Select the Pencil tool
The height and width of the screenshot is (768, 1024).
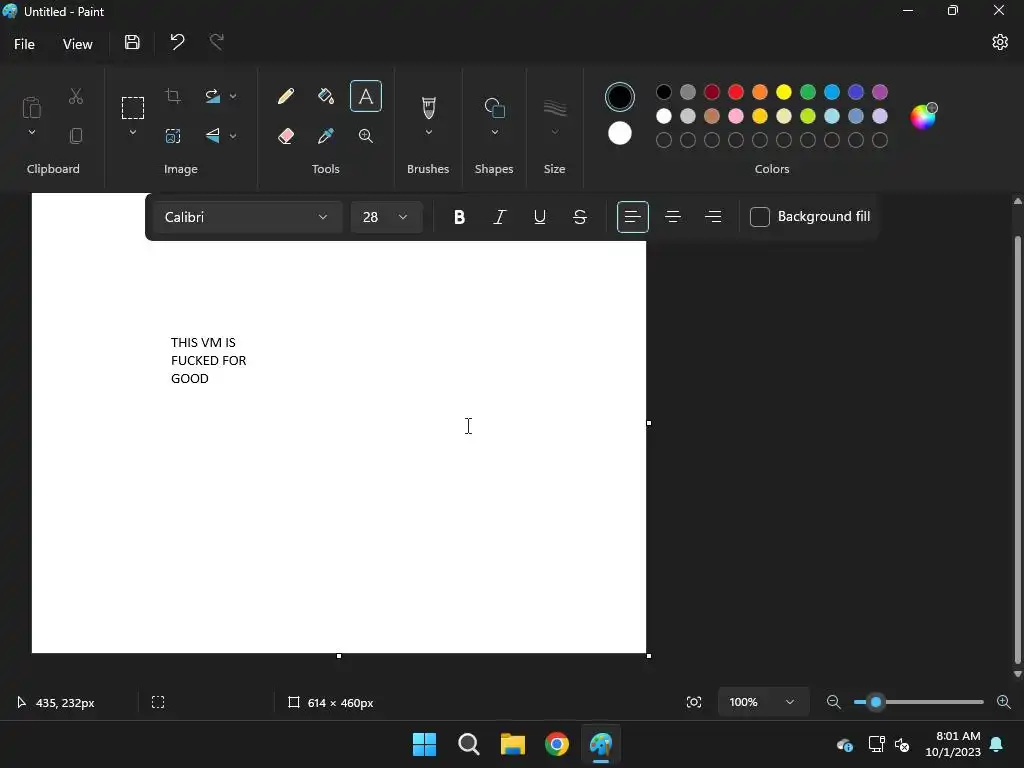pos(285,97)
